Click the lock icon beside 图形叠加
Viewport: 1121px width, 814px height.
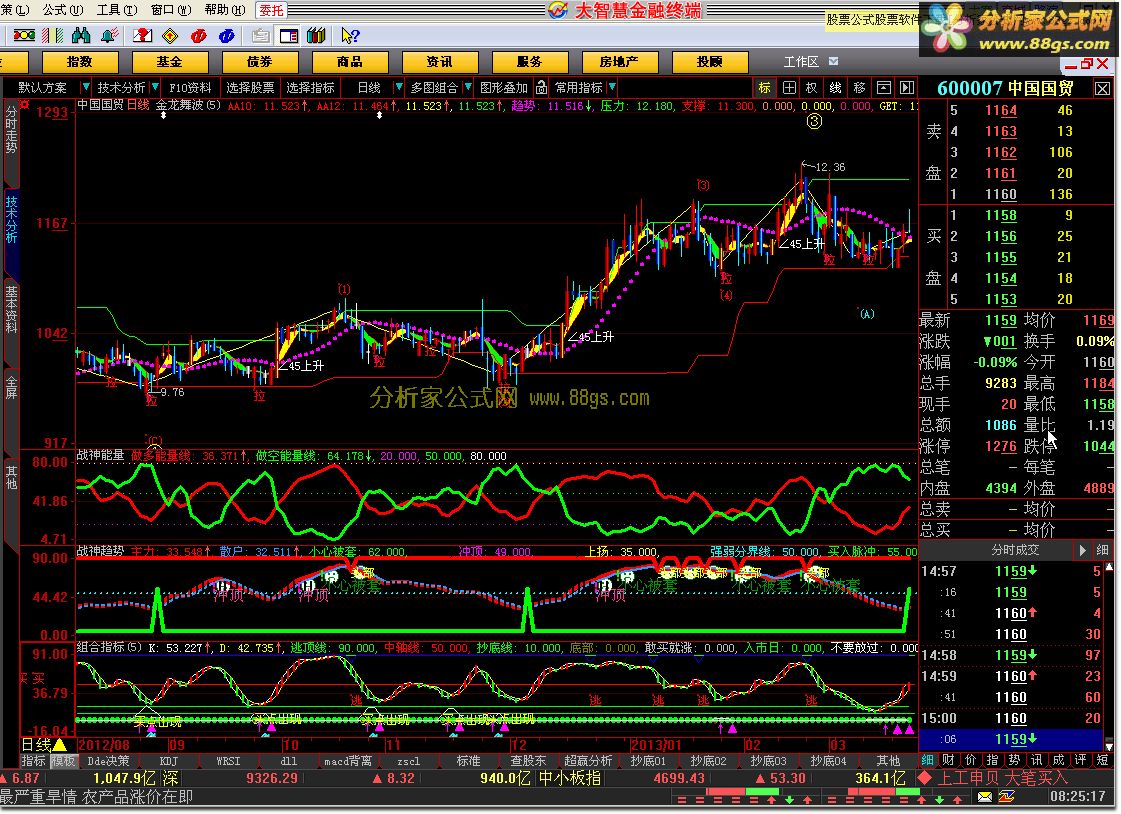(541, 87)
